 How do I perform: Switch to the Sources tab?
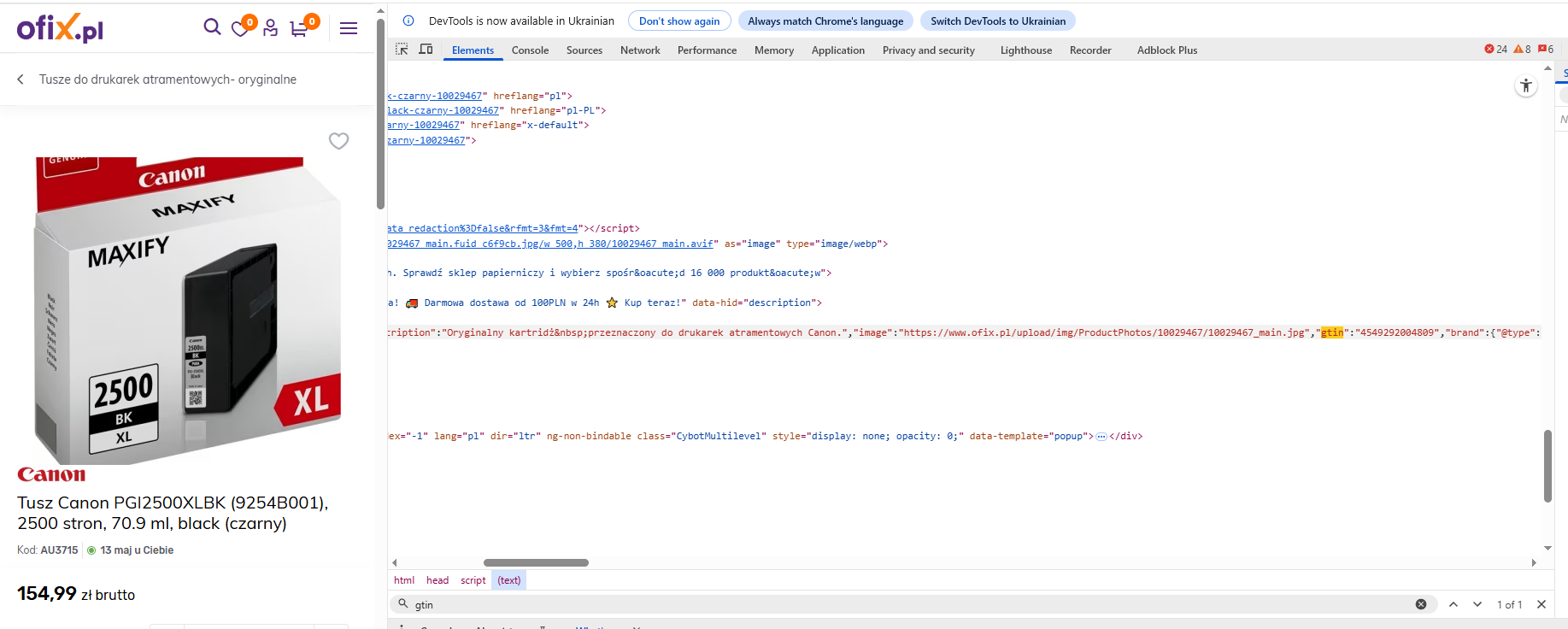[584, 50]
